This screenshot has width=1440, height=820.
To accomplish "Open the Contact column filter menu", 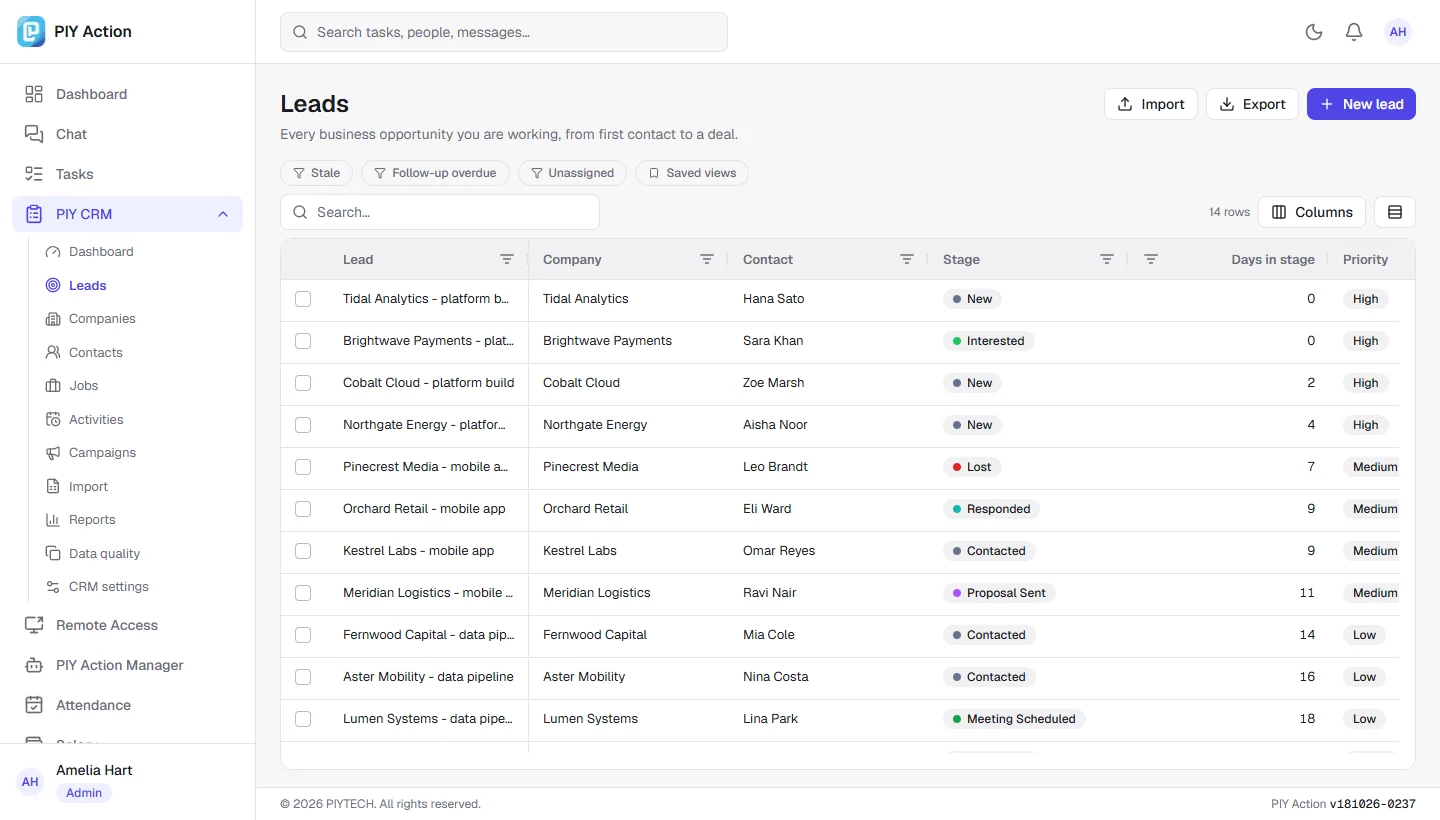I will (907, 259).
